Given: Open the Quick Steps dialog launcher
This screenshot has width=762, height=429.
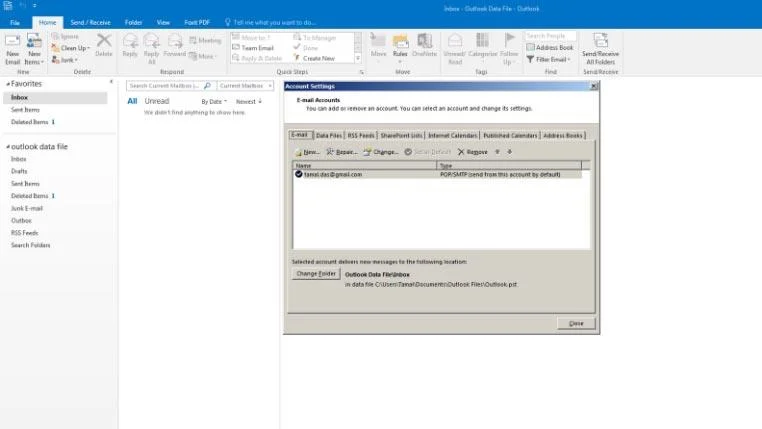Looking at the screenshot, I should click(x=362, y=72).
